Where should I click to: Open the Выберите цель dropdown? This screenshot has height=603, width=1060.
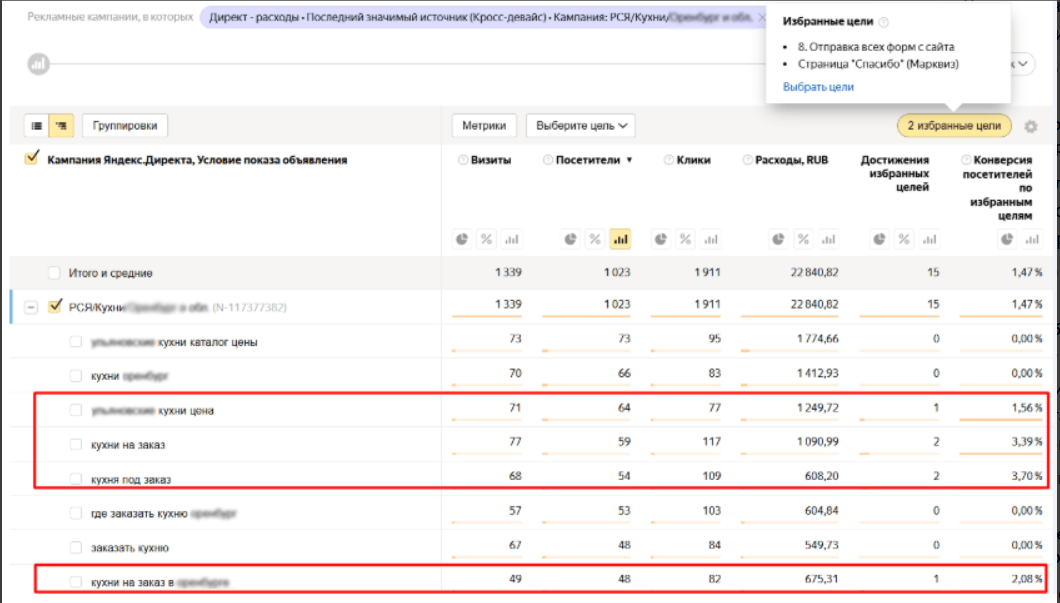coord(581,126)
